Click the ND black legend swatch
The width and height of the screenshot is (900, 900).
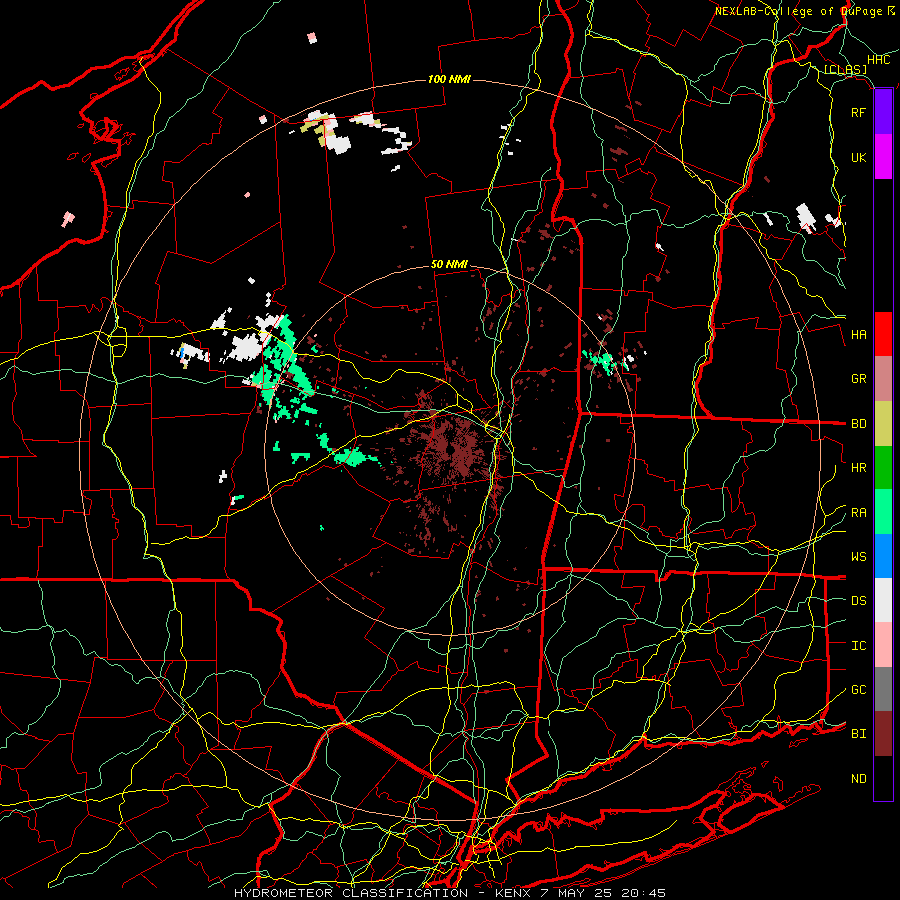(x=883, y=778)
